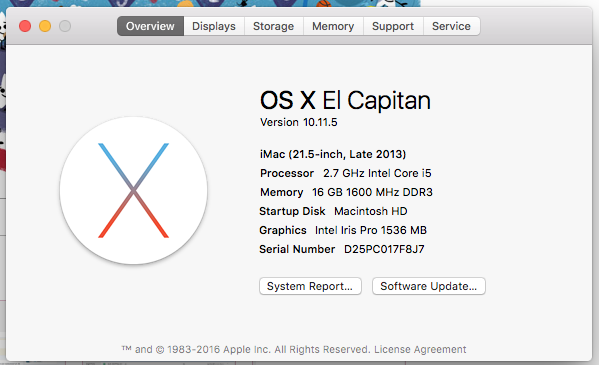Screen dimensions: 599x365
Task: Click the serial number D25PC017F8J7
Action: 384,249
